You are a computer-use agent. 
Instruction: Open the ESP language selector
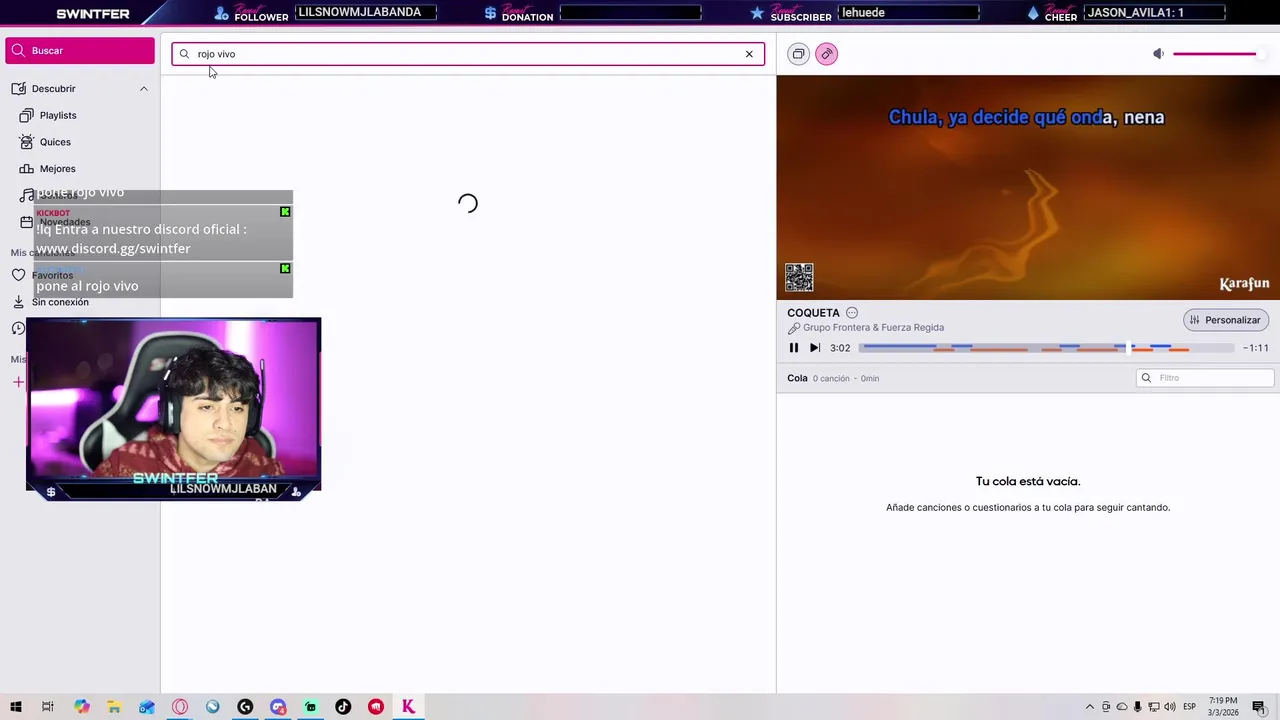point(1190,707)
